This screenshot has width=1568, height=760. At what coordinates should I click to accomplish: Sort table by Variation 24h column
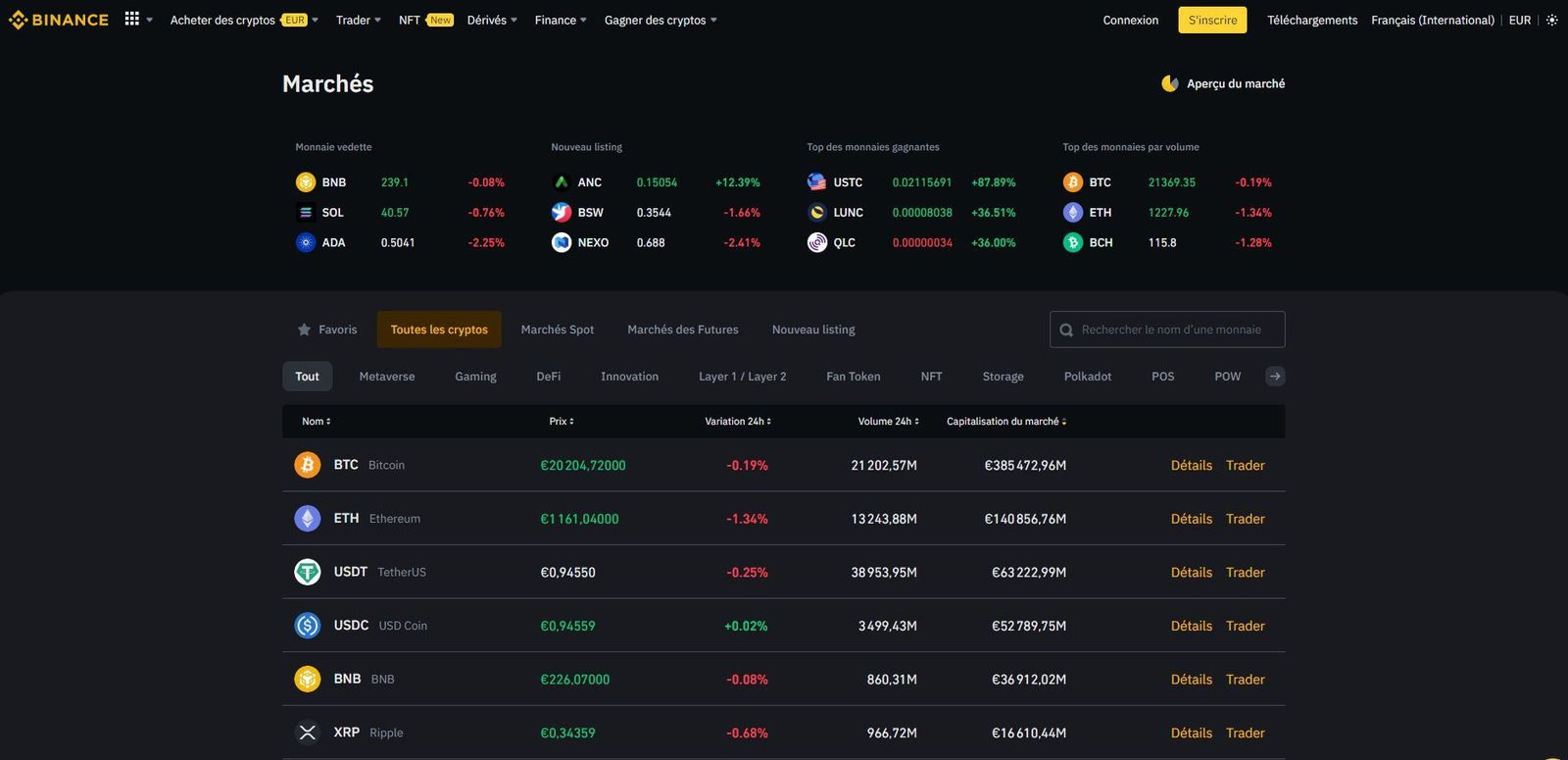pyautogui.click(x=738, y=422)
